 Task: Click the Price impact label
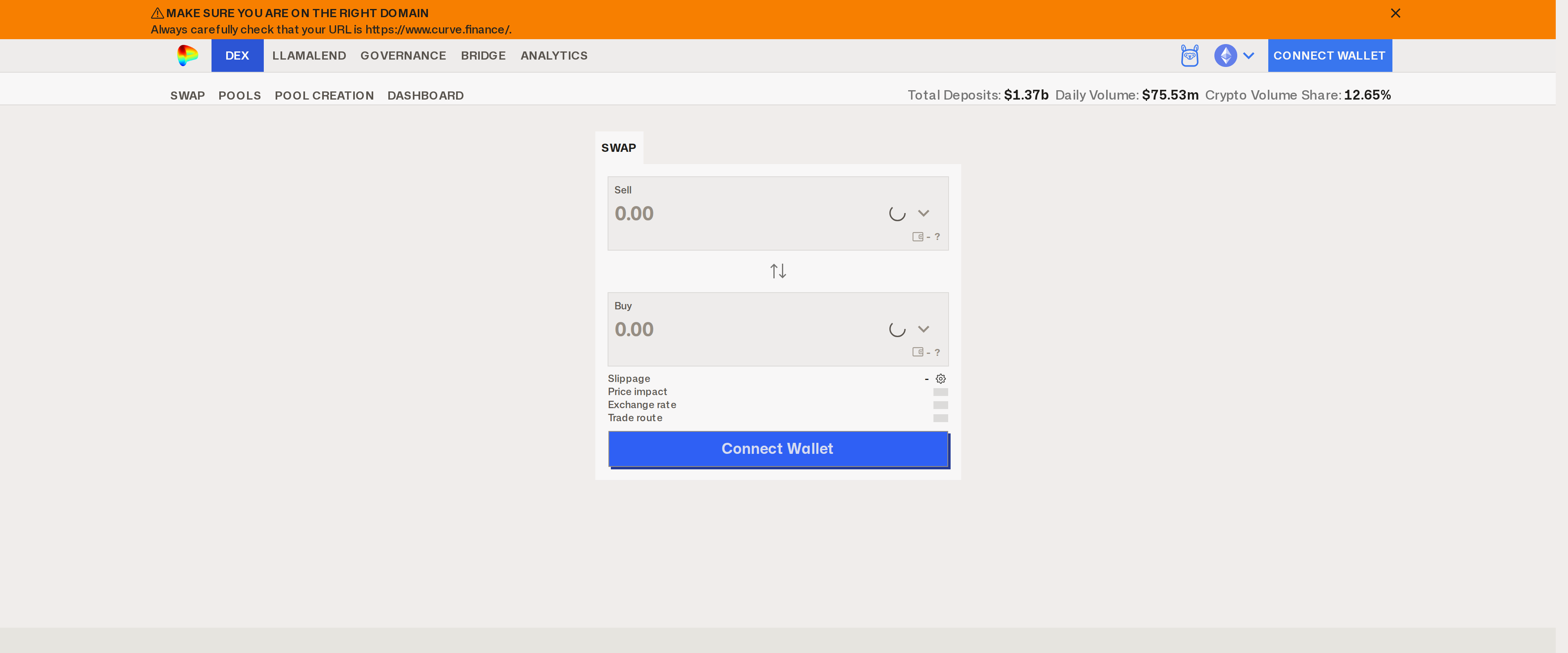point(637,391)
